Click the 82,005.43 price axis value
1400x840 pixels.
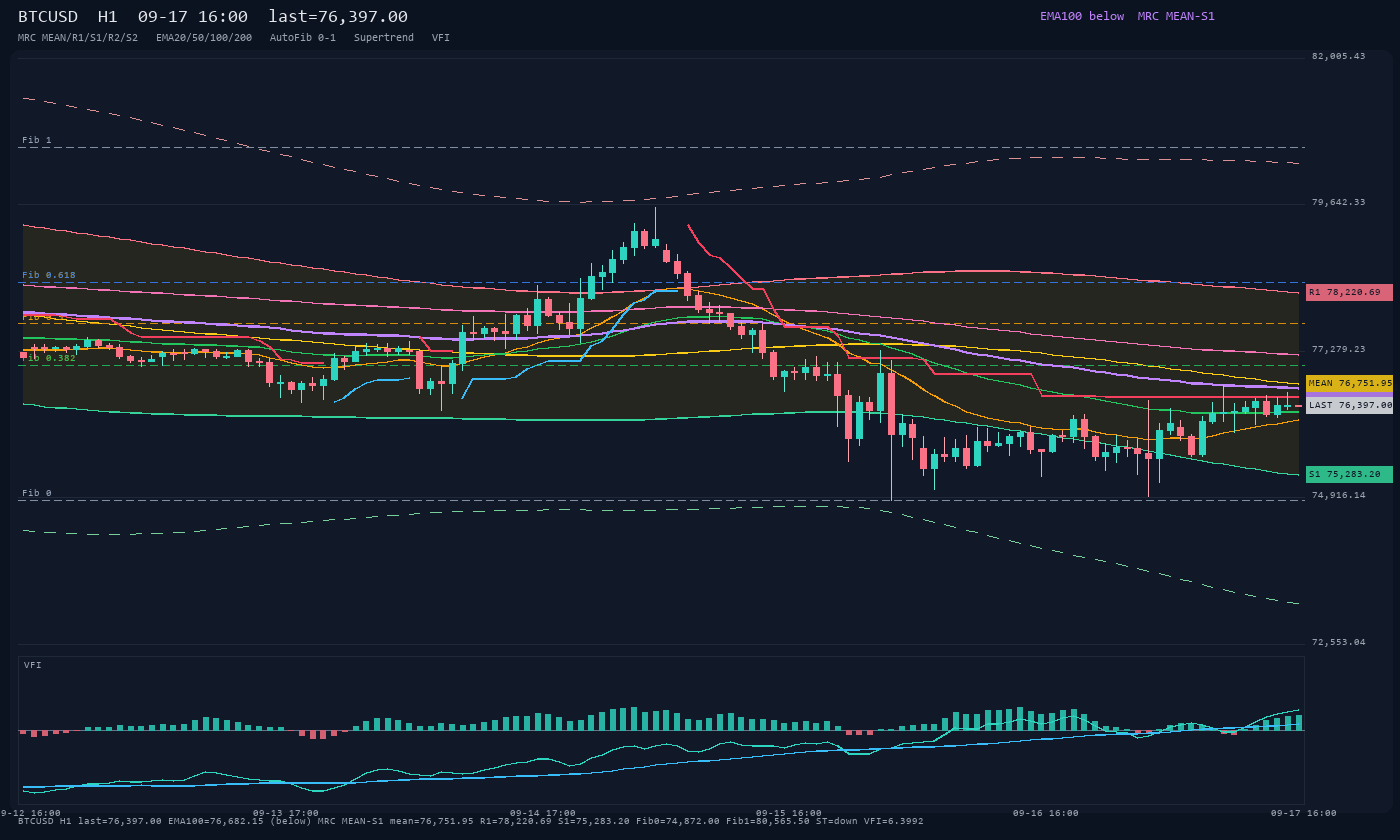click(x=1338, y=56)
